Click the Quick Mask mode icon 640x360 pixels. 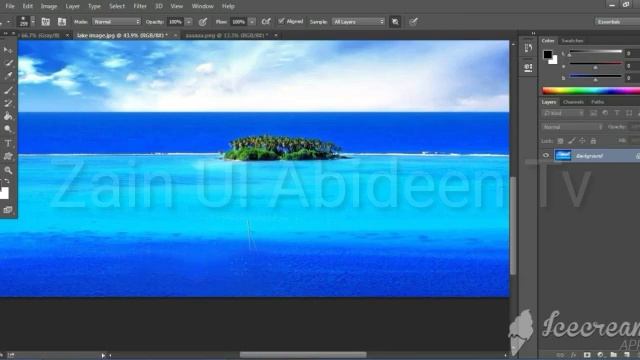coord(8,210)
